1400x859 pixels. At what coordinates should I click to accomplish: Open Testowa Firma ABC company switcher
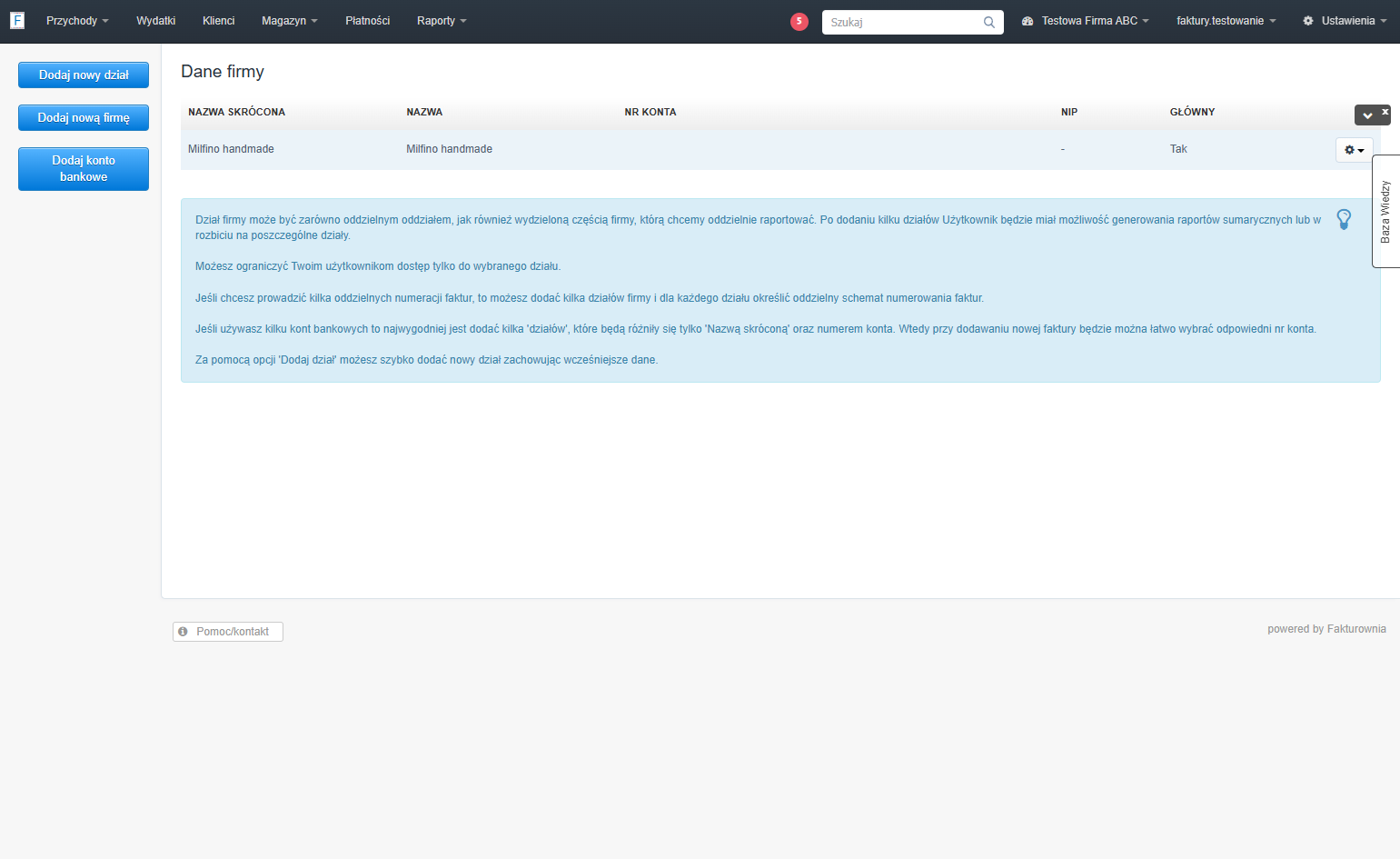[1086, 21]
